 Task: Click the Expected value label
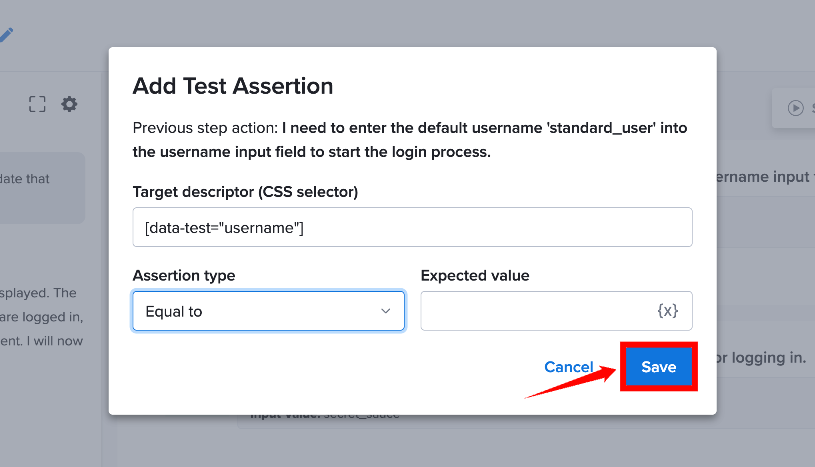click(x=475, y=275)
